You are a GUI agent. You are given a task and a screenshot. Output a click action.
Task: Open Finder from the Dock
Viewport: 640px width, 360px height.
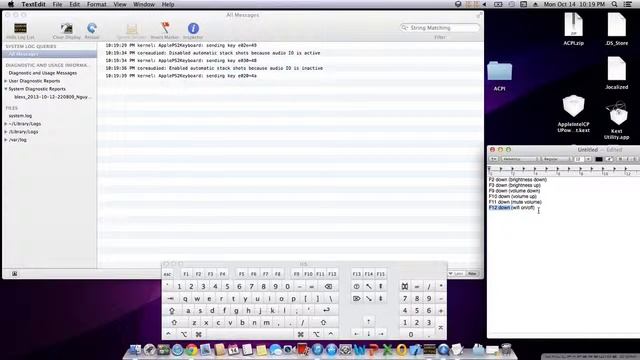(135, 349)
